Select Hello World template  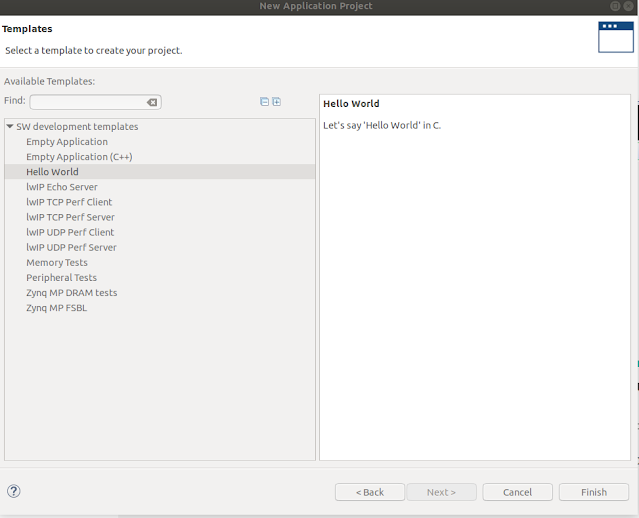click(160, 172)
